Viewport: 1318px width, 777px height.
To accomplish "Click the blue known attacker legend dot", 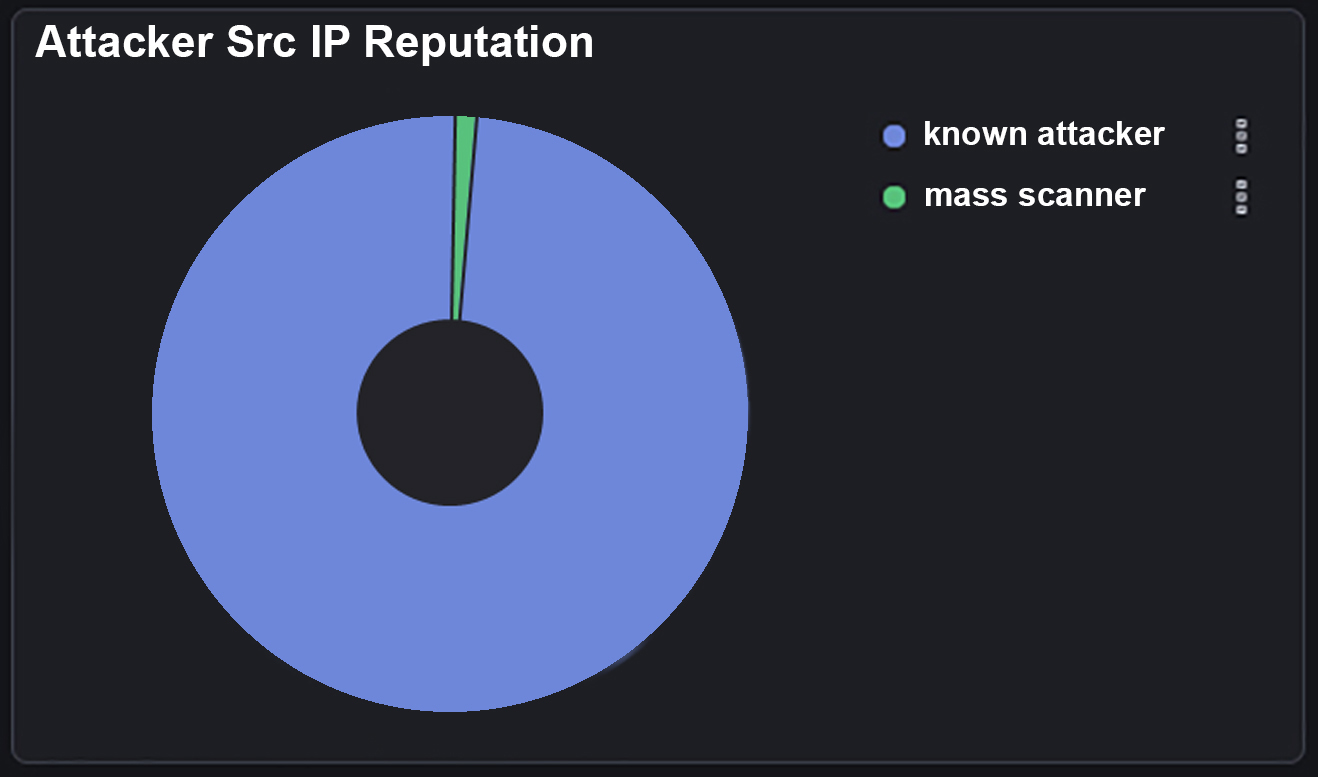I will tap(893, 136).
